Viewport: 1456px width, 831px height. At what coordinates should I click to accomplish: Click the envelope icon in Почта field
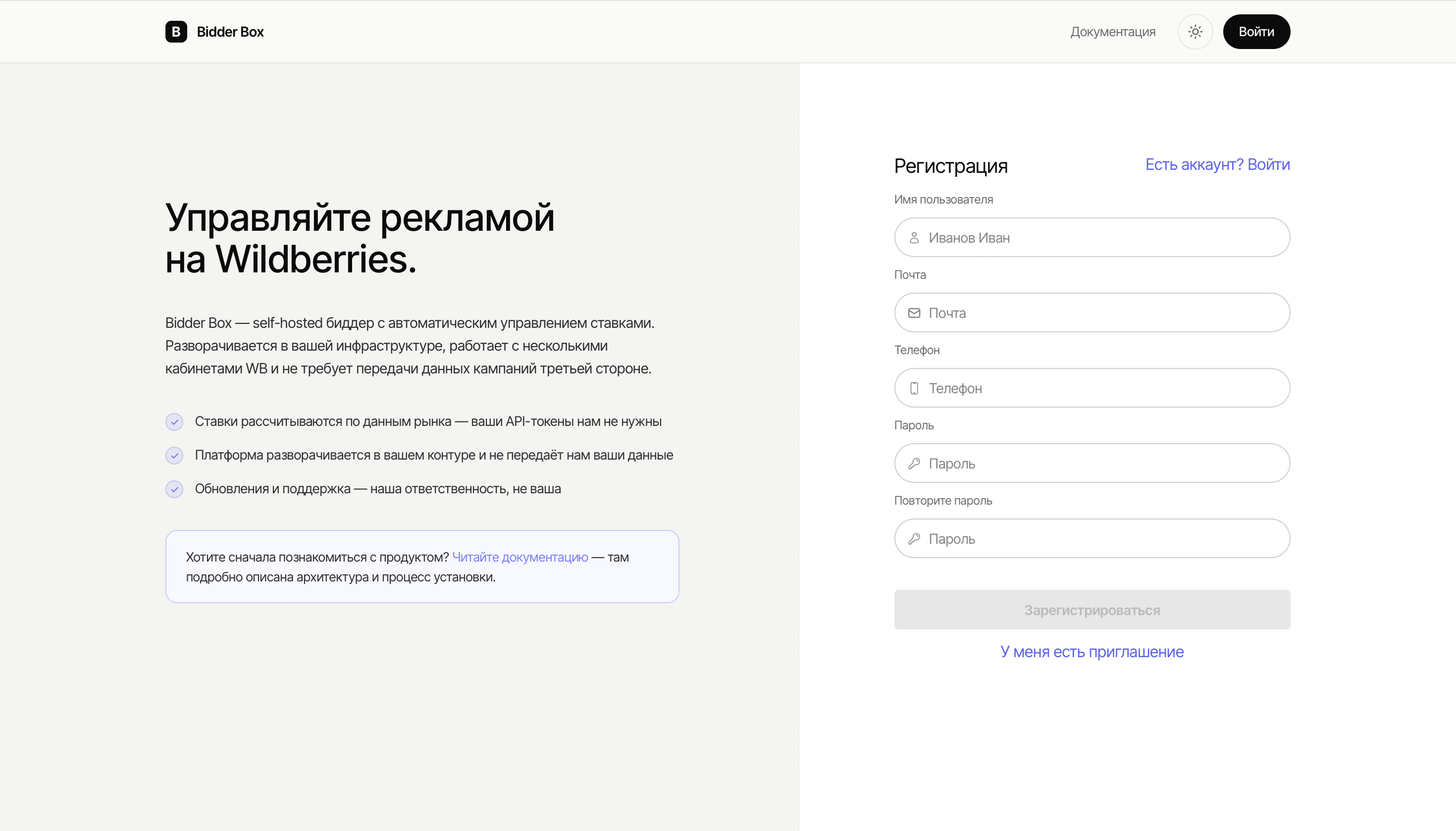(914, 313)
